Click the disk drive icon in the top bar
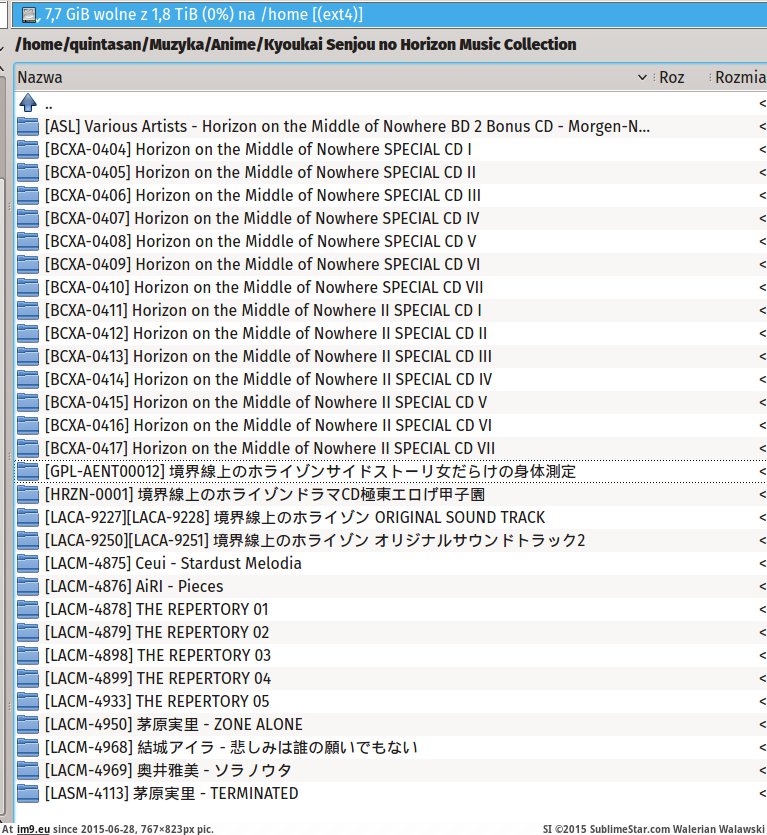The width and height of the screenshot is (767, 835). (x=29, y=14)
